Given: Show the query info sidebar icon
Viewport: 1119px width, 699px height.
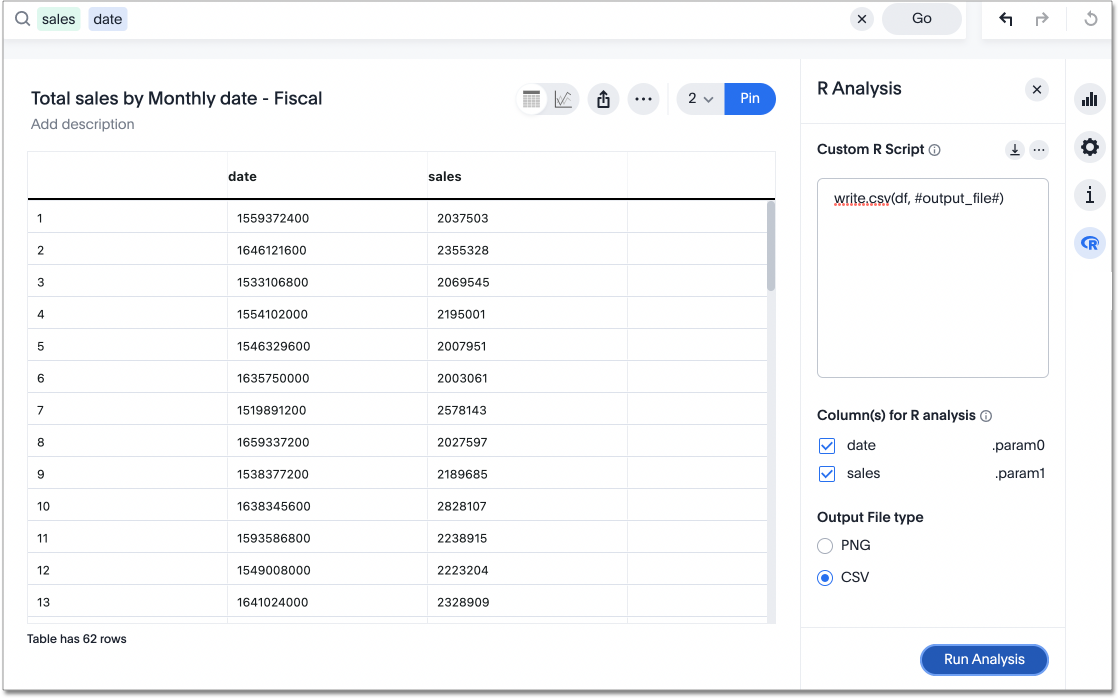Looking at the screenshot, I should coord(1089,195).
